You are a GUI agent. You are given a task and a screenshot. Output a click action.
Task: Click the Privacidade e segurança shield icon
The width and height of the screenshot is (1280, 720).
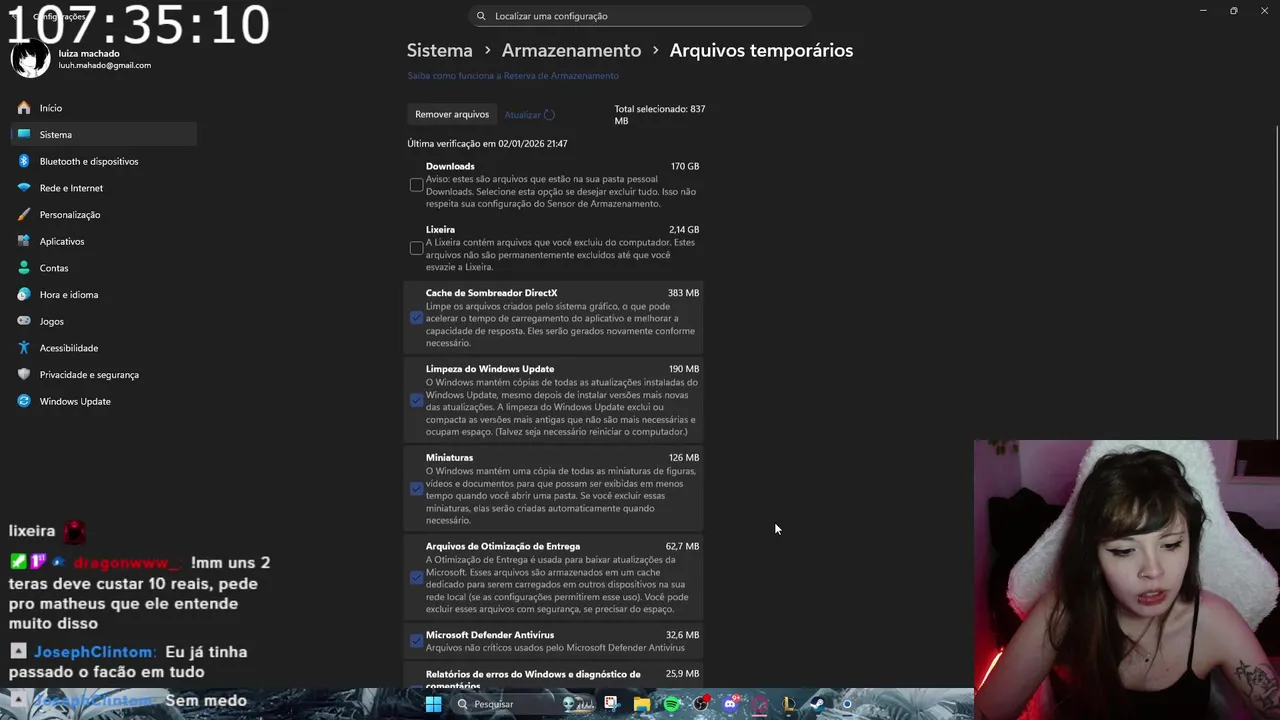(x=24, y=374)
